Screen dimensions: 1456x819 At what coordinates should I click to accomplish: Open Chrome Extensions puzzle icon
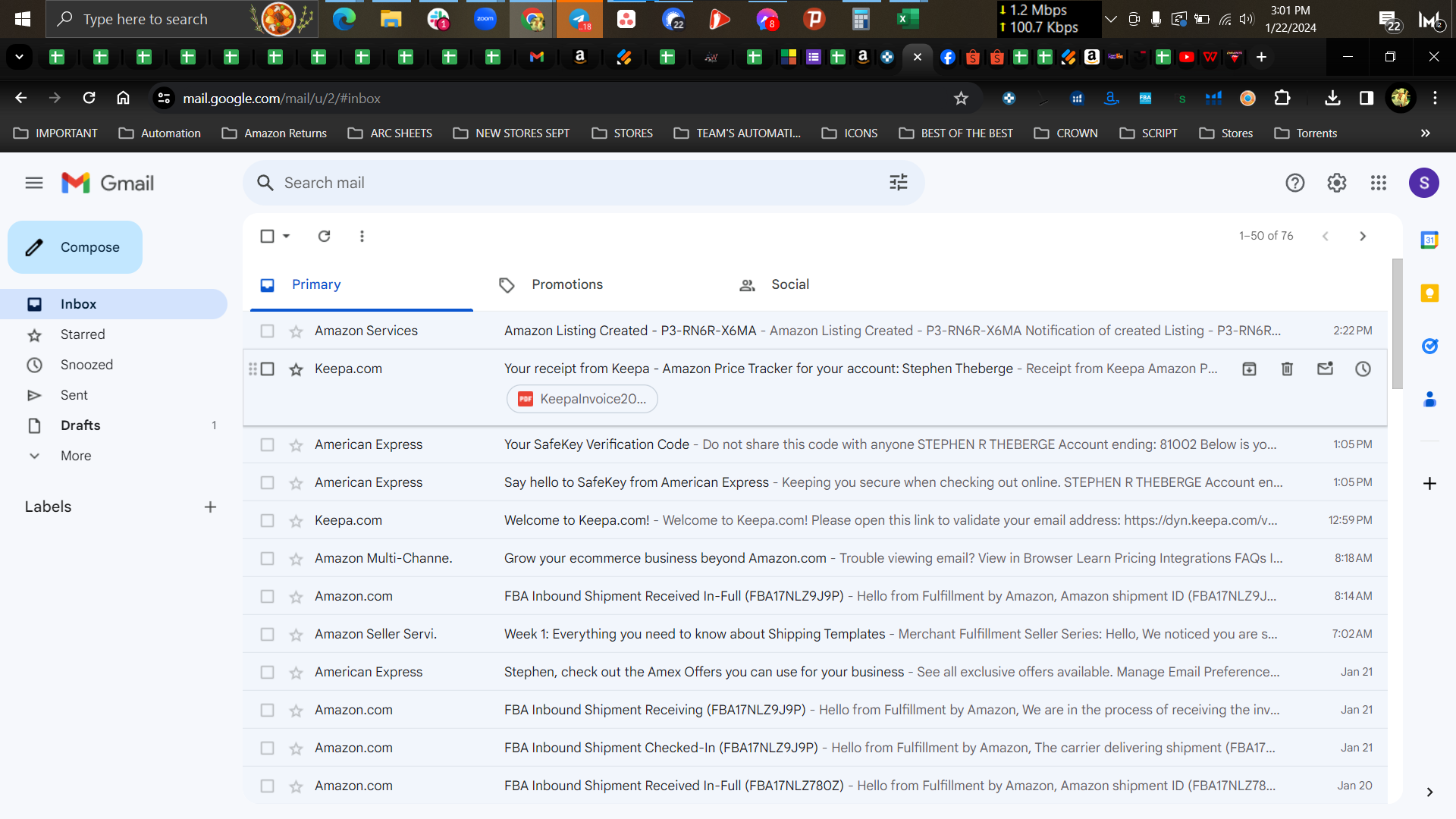1282,98
